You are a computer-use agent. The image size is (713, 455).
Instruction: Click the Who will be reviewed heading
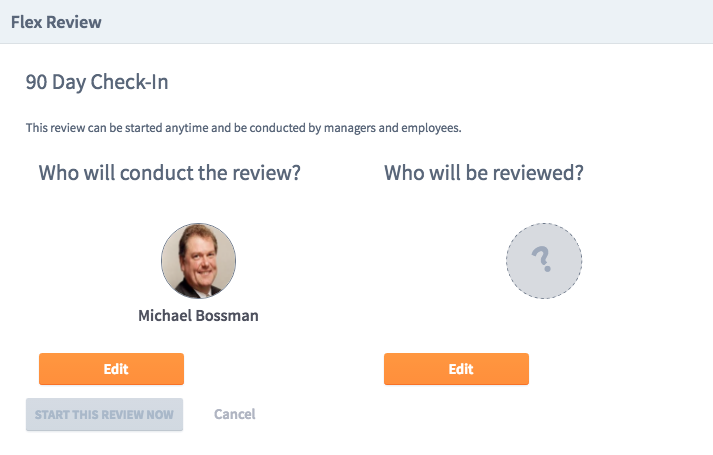[x=484, y=173]
